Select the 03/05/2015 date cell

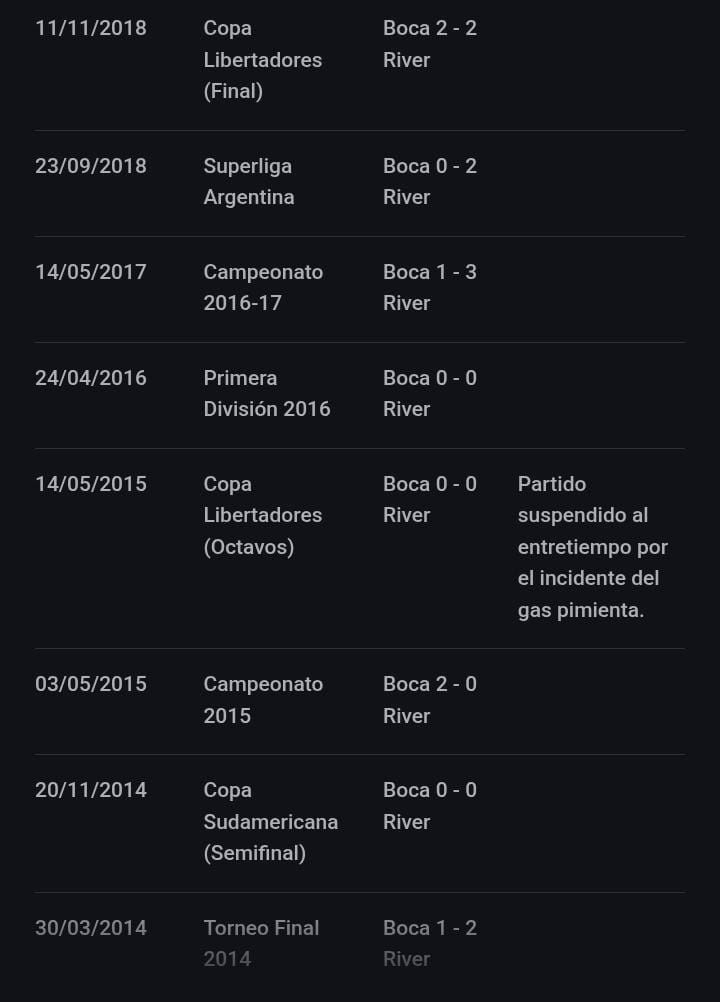91,684
